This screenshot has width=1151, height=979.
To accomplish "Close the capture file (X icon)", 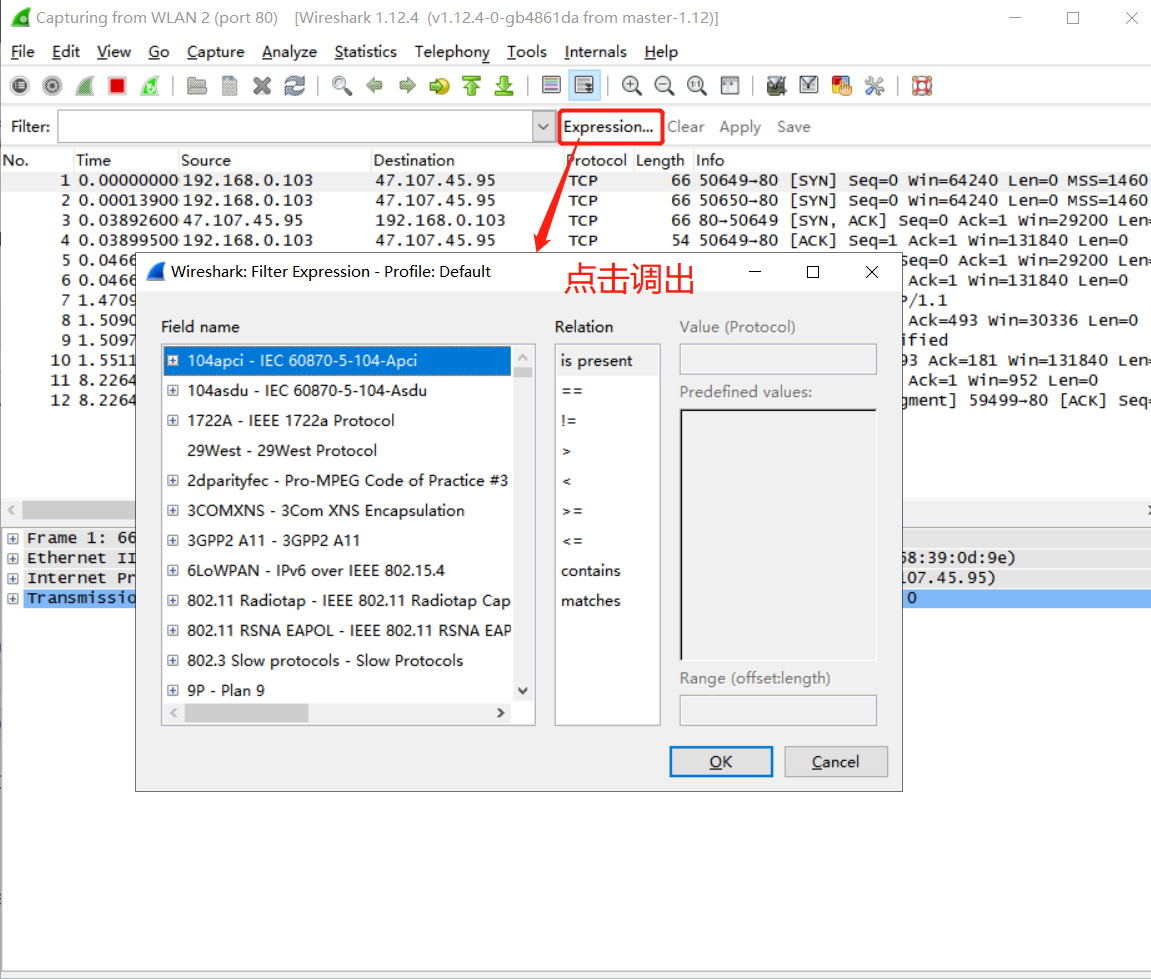I will 262,86.
